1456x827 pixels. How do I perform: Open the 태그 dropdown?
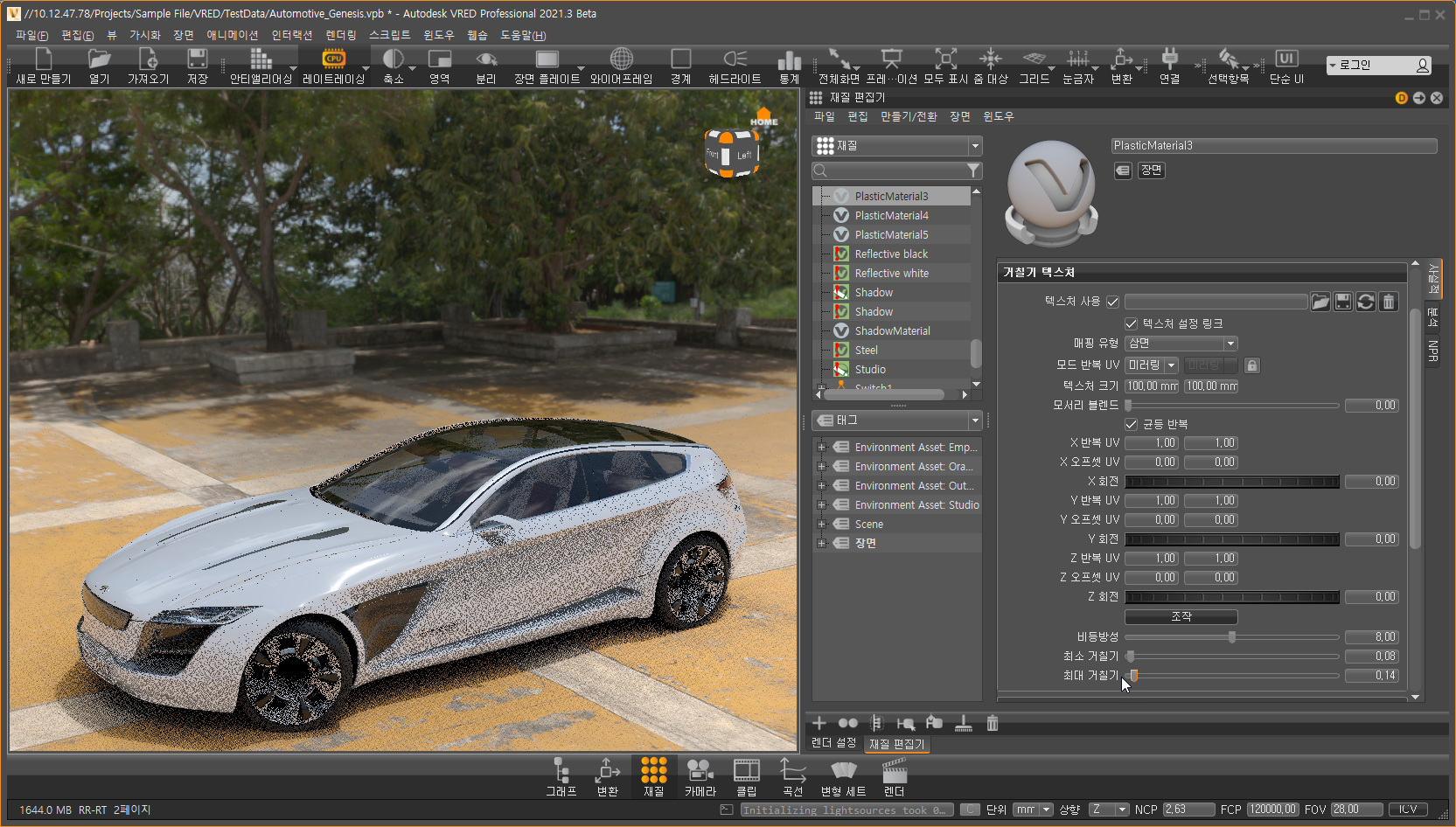[x=897, y=420]
